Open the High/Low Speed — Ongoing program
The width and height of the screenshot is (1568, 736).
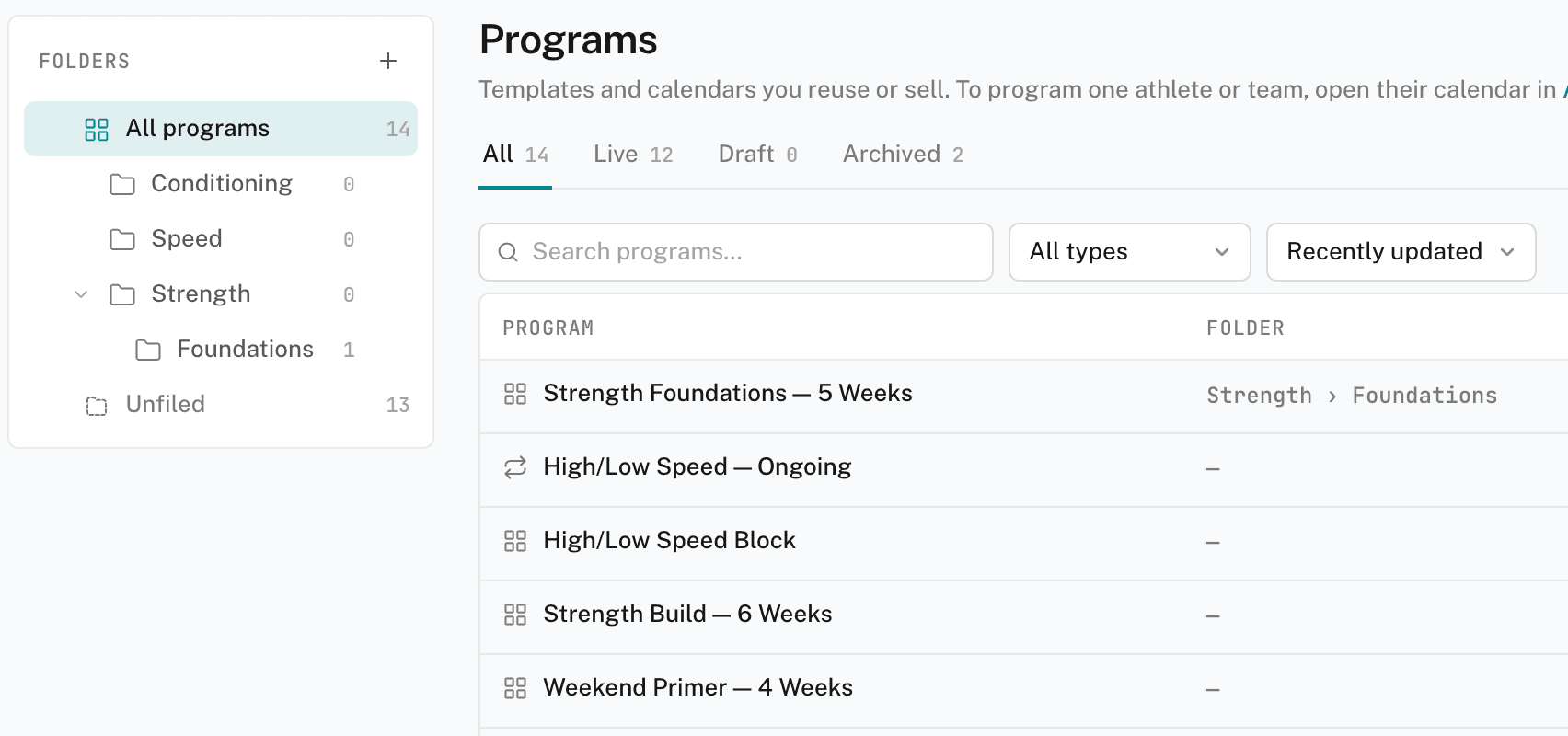point(698,467)
